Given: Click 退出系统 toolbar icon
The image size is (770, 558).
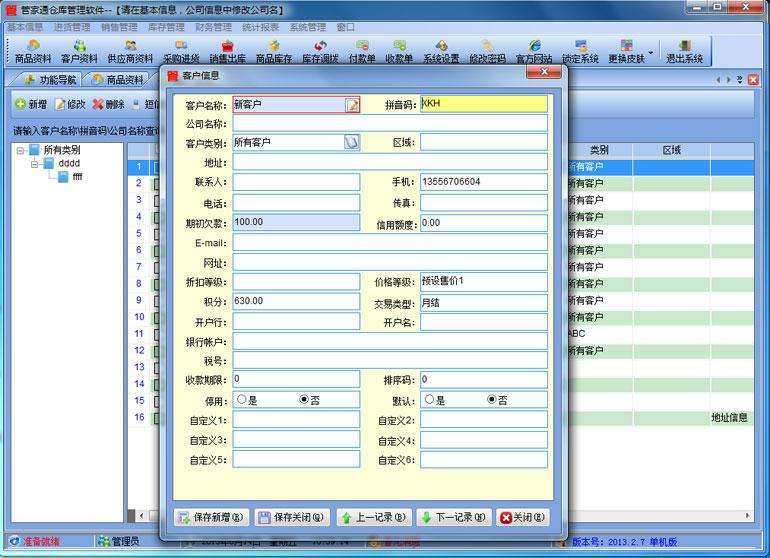Looking at the screenshot, I should tap(684, 52).
